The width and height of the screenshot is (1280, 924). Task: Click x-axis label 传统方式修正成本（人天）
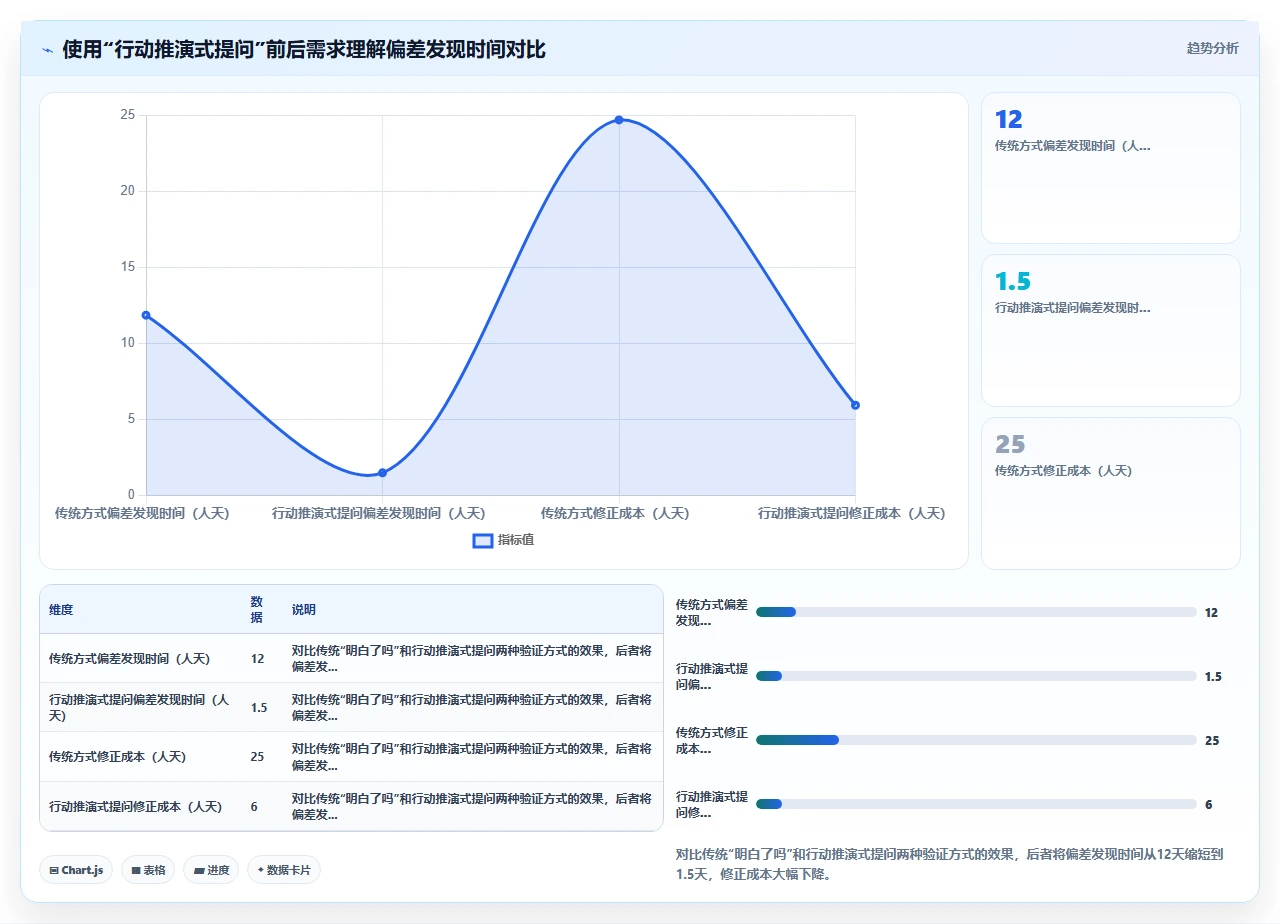pyautogui.click(x=615, y=513)
